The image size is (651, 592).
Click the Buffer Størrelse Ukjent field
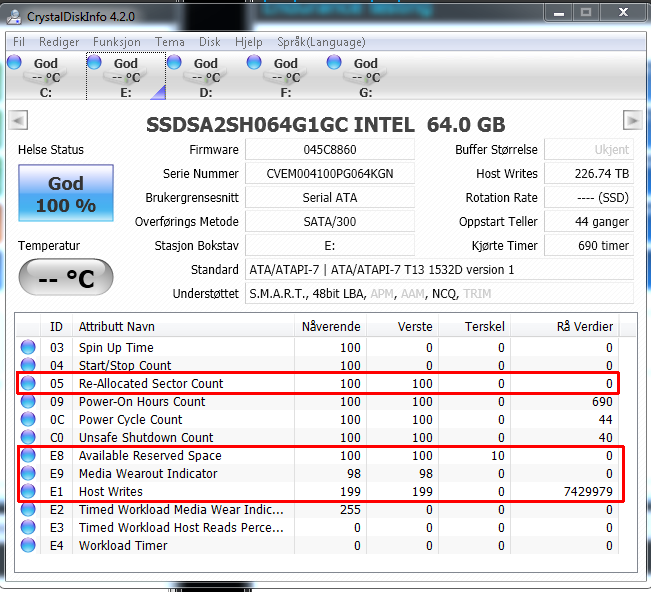(x=589, y=149)
